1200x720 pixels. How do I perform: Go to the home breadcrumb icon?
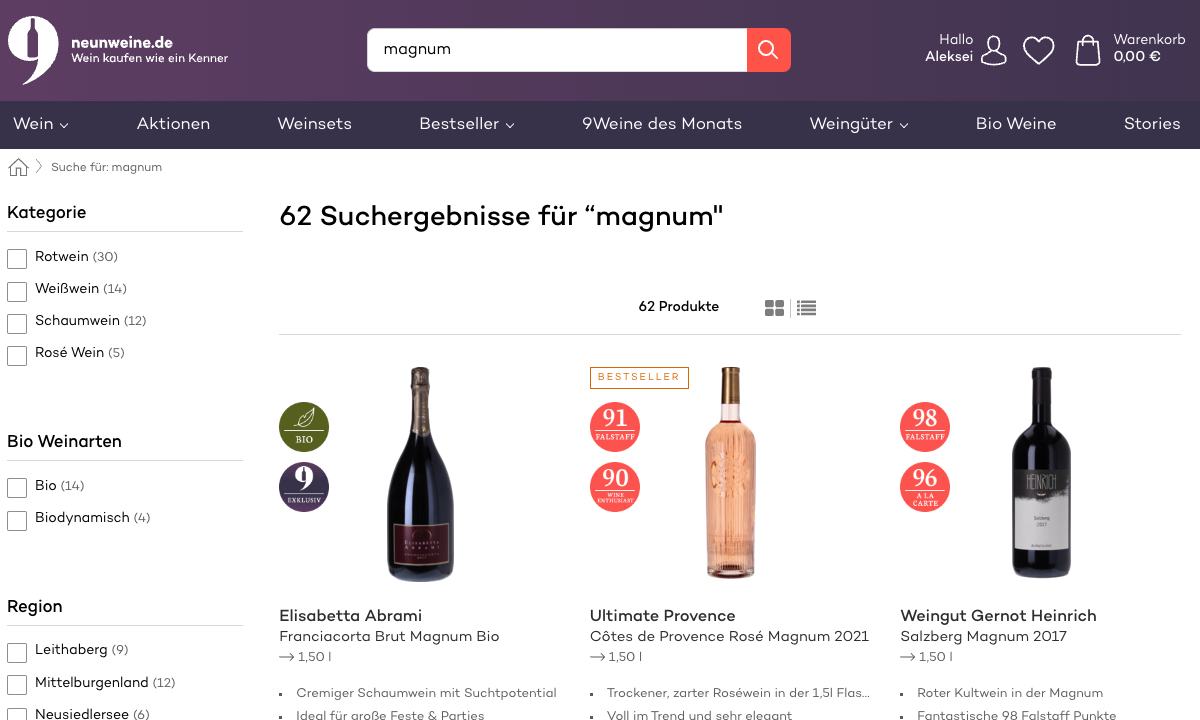point(18,167)
